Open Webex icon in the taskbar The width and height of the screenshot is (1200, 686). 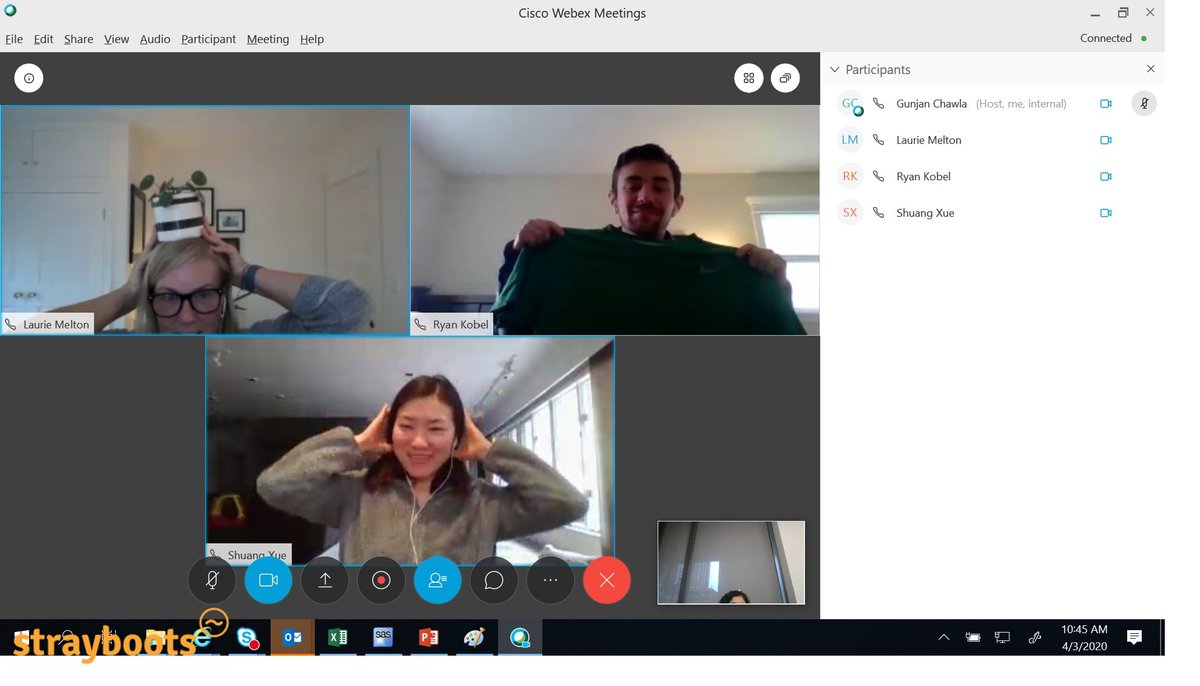point(520,637)
